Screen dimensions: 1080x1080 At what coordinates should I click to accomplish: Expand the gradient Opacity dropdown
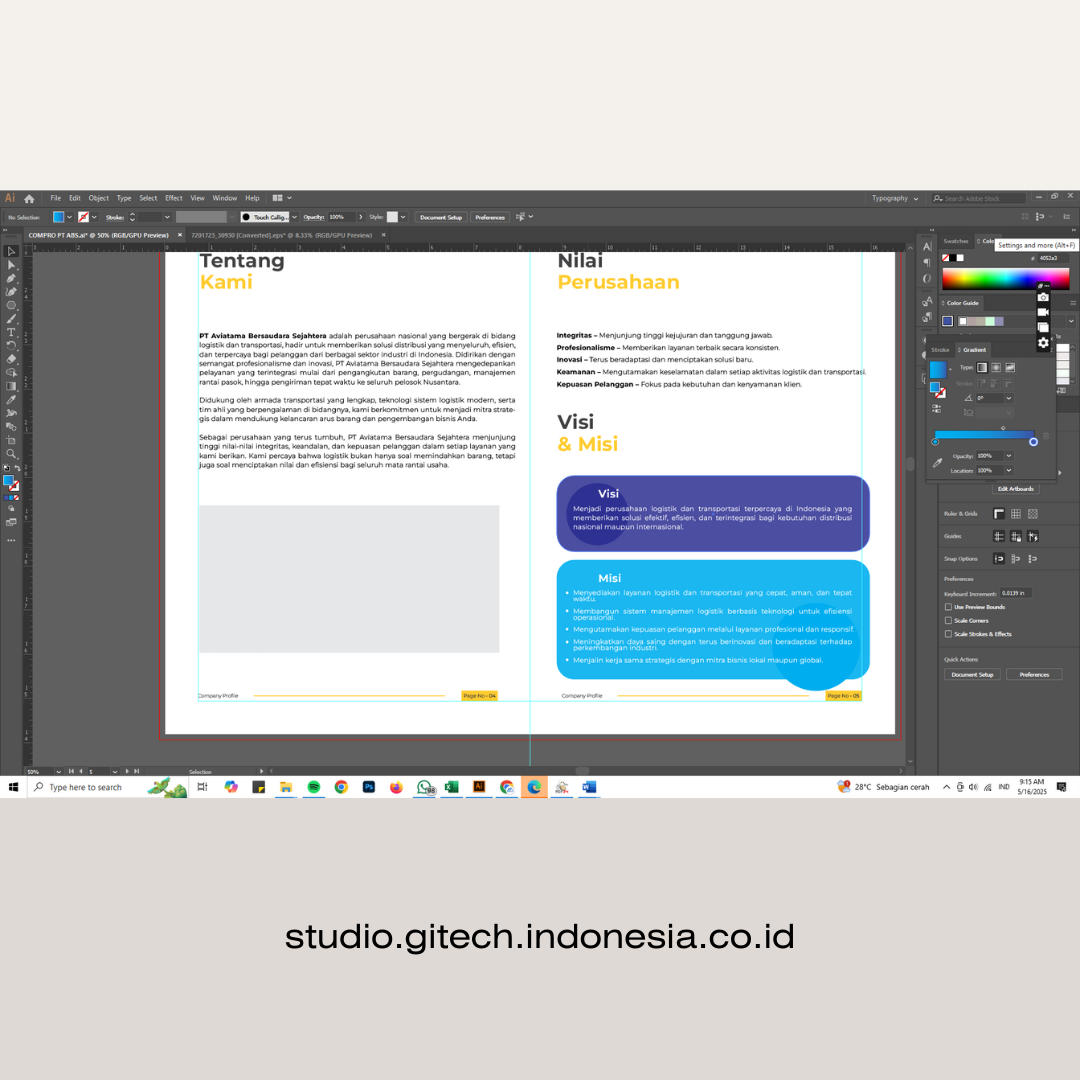(1008, 456)
